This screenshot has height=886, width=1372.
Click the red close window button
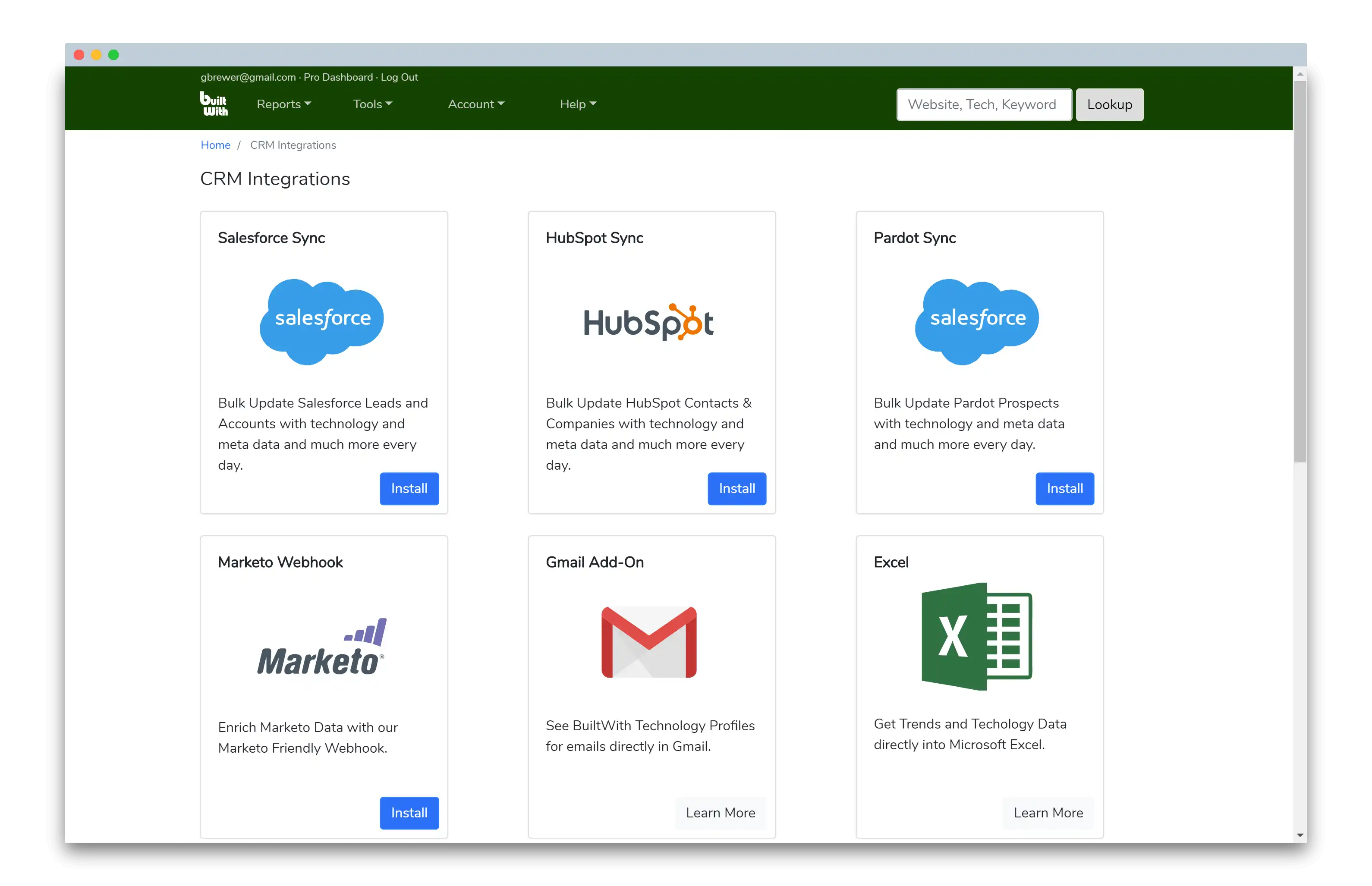tap(79, 55)
